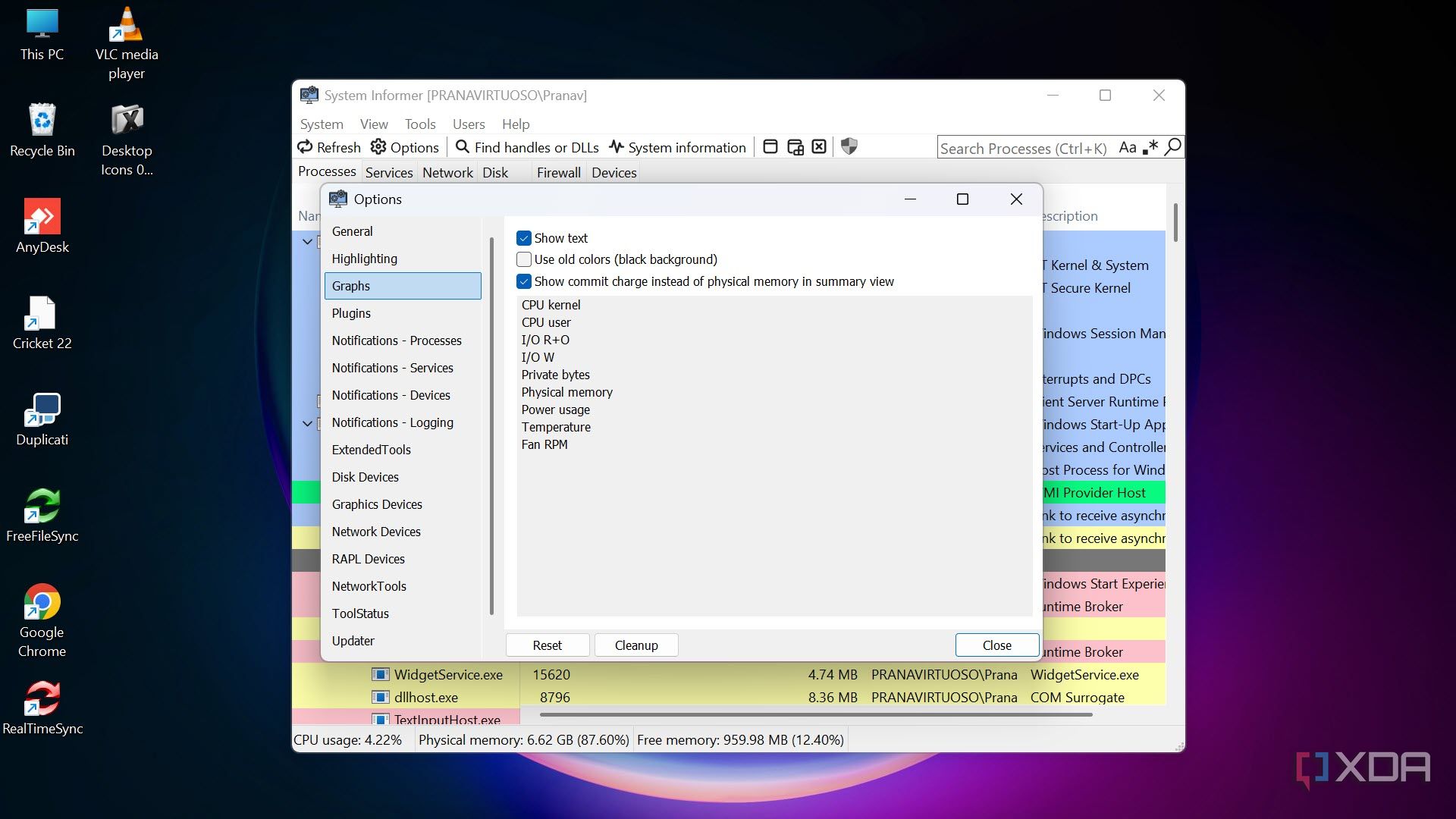Switch to the Network tab
The image size is (1456, 819).
pos(447,172)
